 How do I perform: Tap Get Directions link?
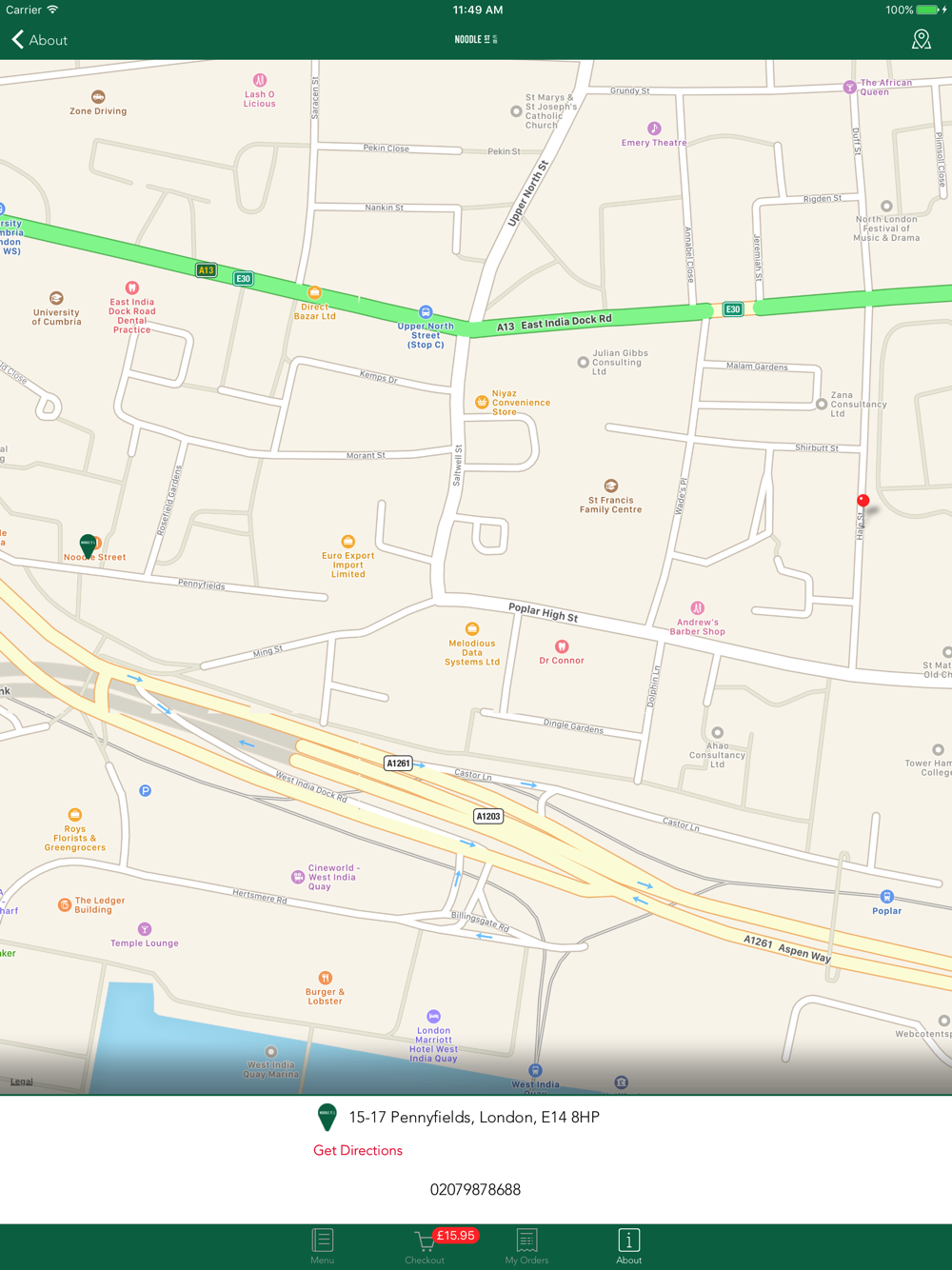tap(358, 1150)
